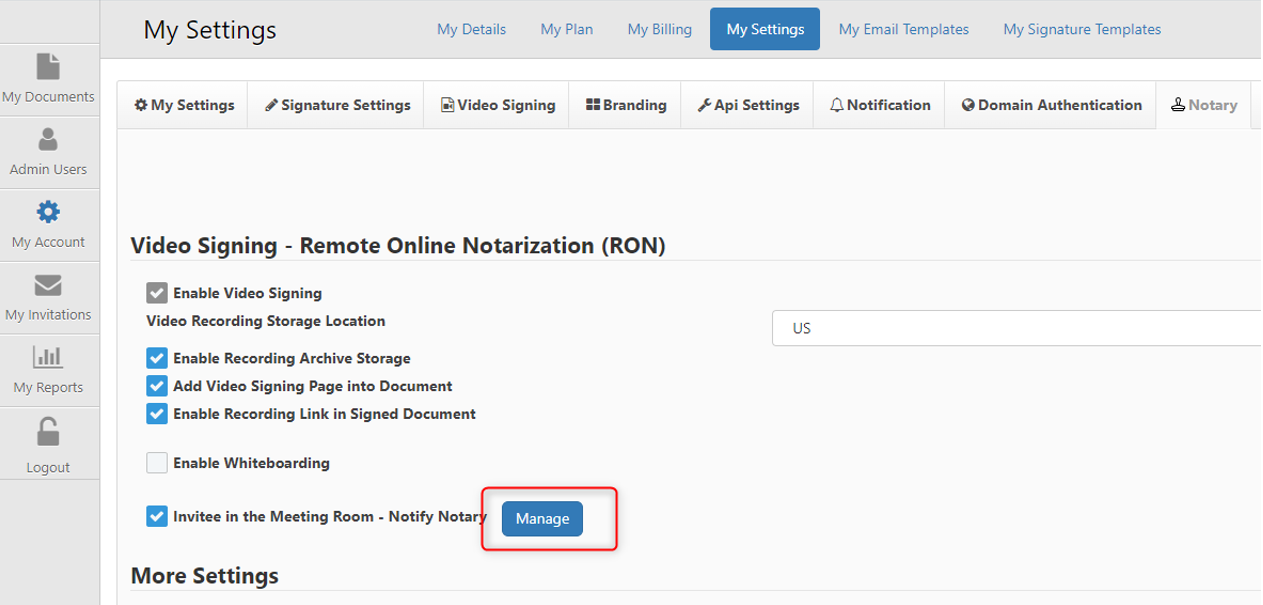Switch to the Notary tab
The image size is (1263, 605).
pyautogui.click(x=1203, y=105)
